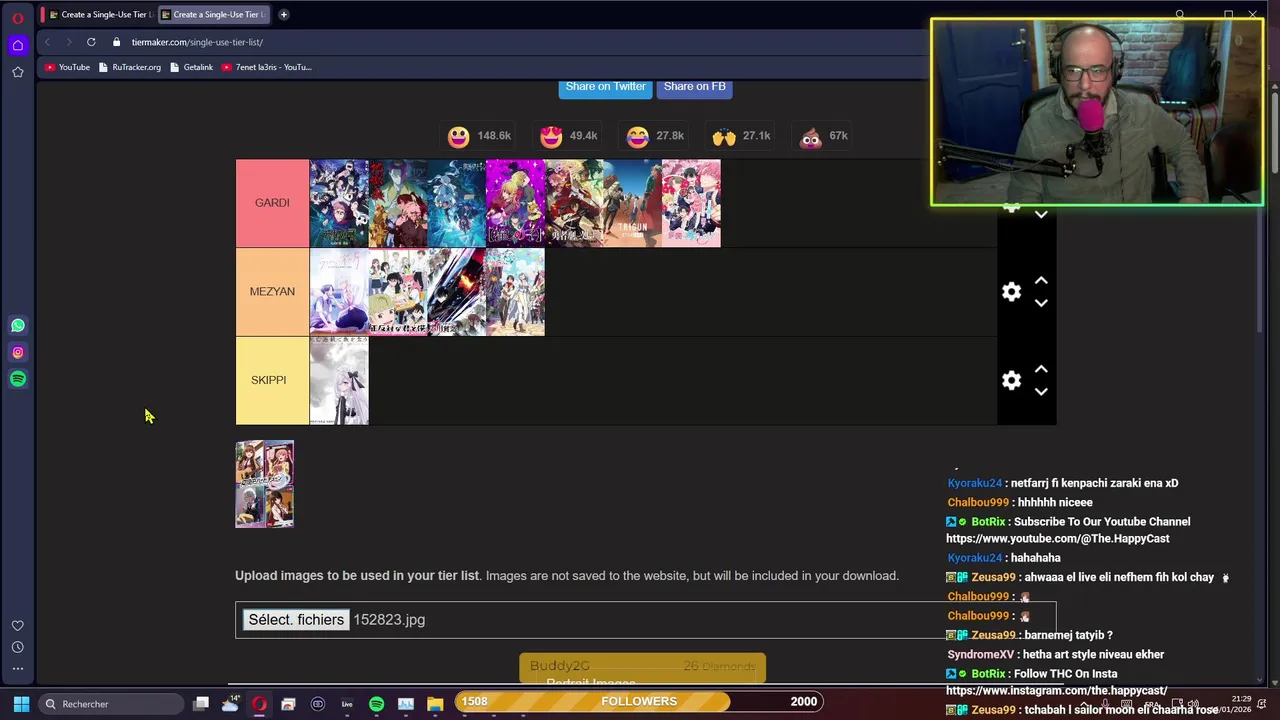The image size is (1280, 720).
Task: Open the Opera sidebar home icon
Action: pos(18,45)
